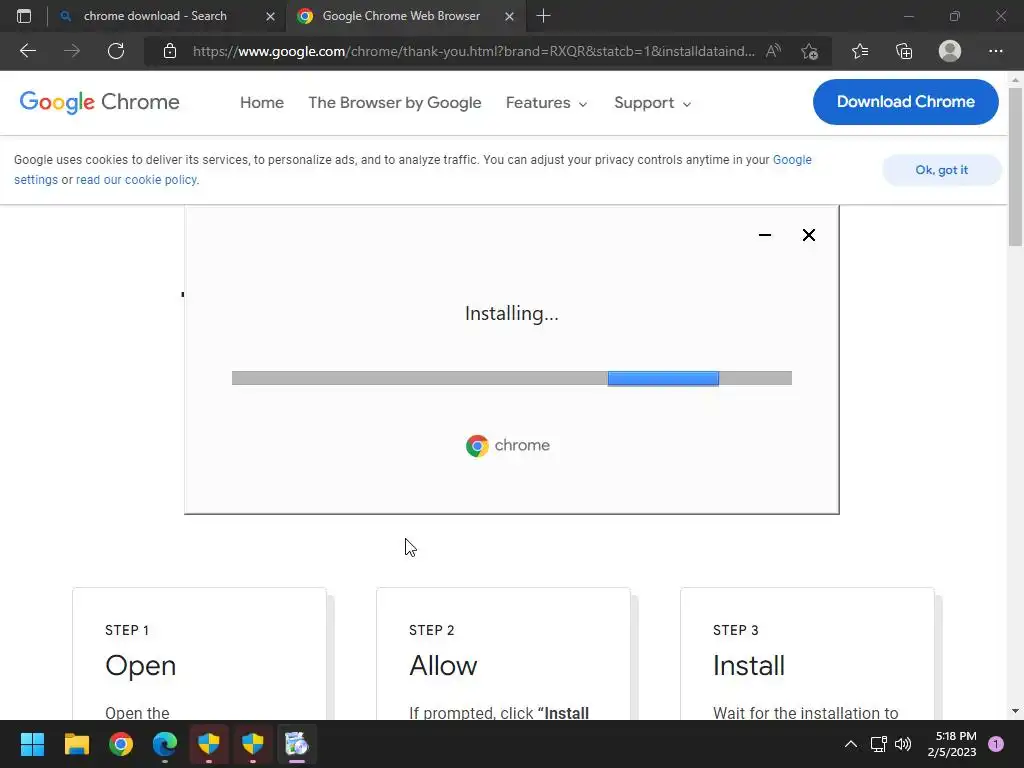1024x768 pixels.
Task: Switch to the chrome download Search tab
Action: (x=155, y=16)
